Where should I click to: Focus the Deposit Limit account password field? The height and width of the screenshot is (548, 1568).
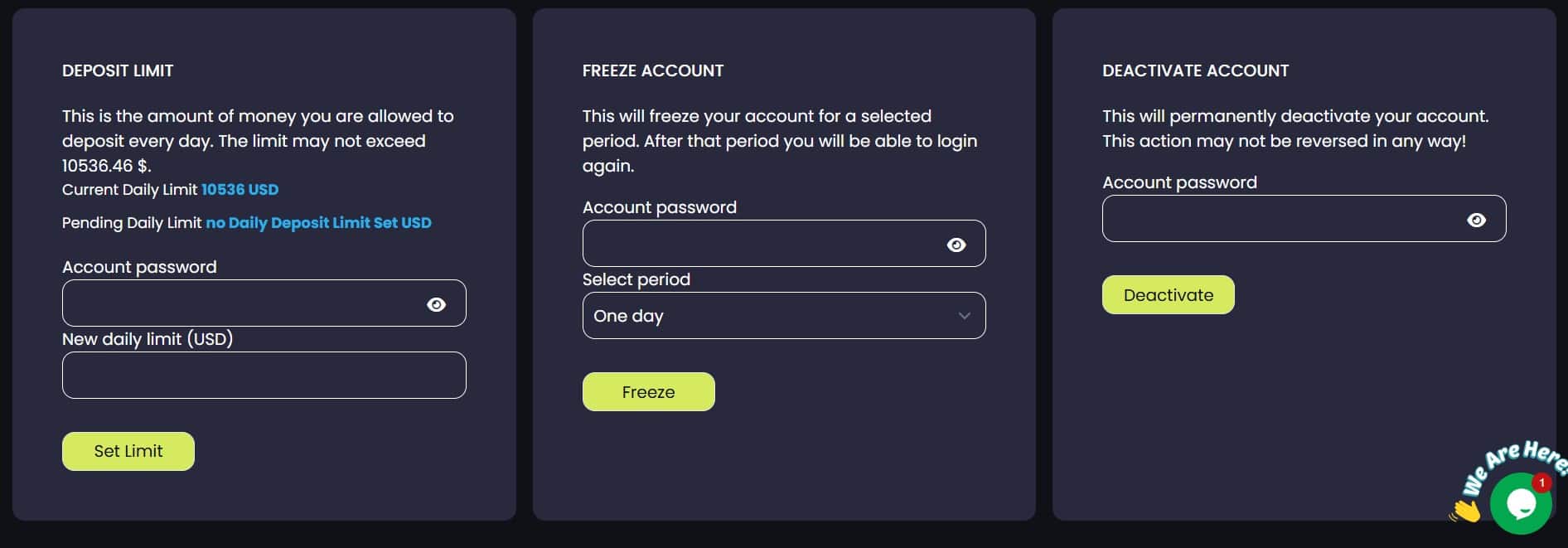(240, 303)
